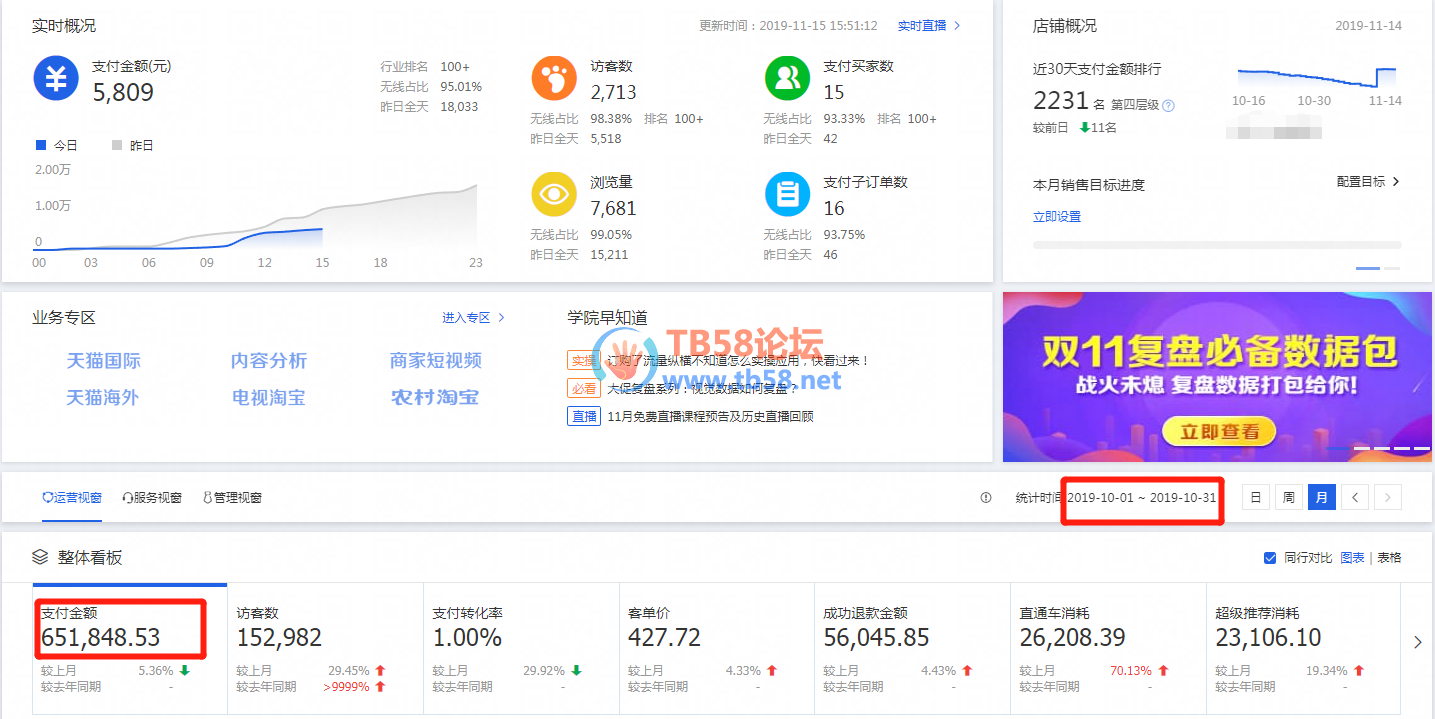Click red up arrow beside >9999%
The image size is (1435, 719).
point(380,687)
